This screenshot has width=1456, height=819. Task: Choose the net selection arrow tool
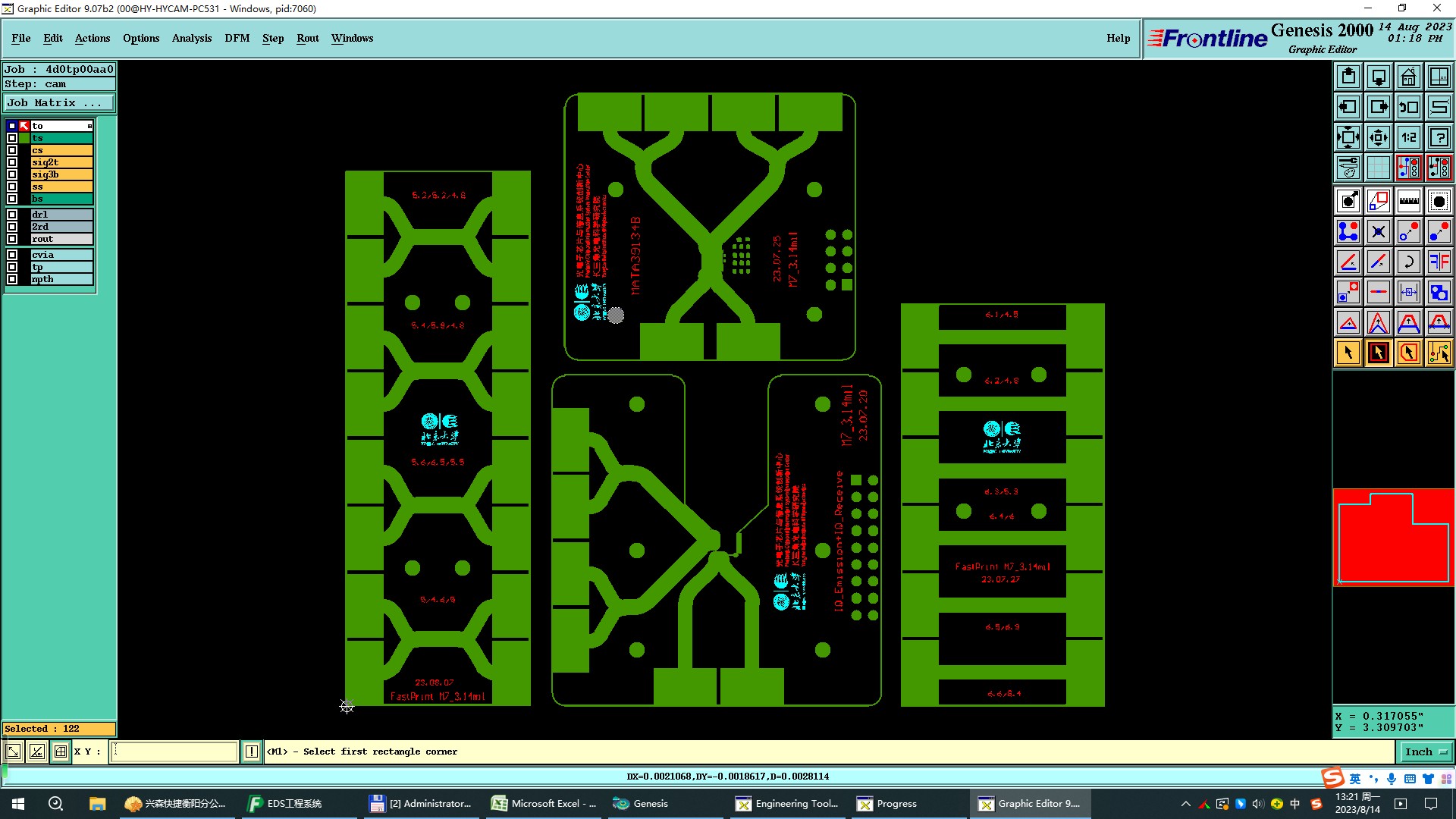pyautogui.click(x=1439, y=353)
